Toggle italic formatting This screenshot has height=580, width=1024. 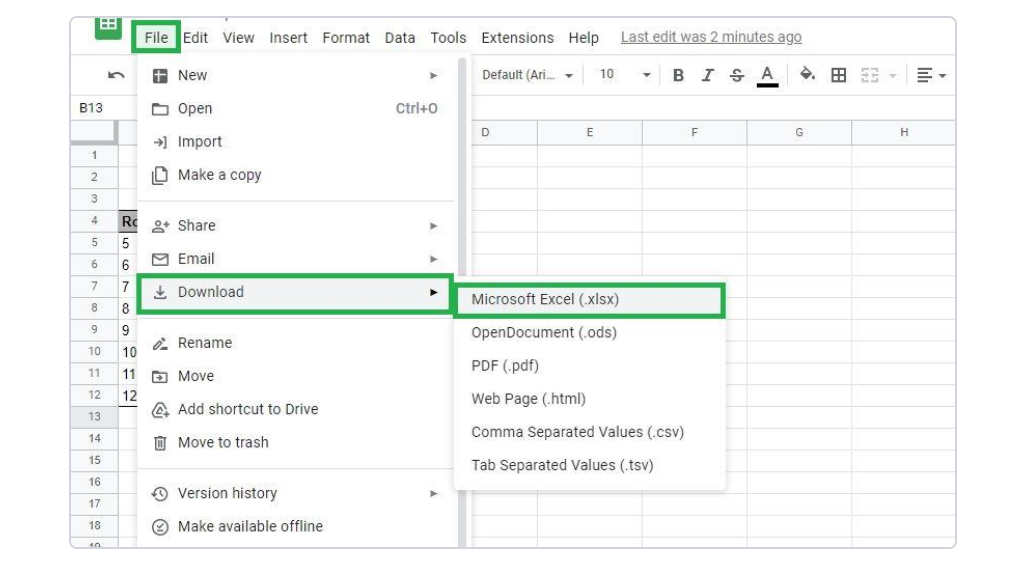[707, 76]
